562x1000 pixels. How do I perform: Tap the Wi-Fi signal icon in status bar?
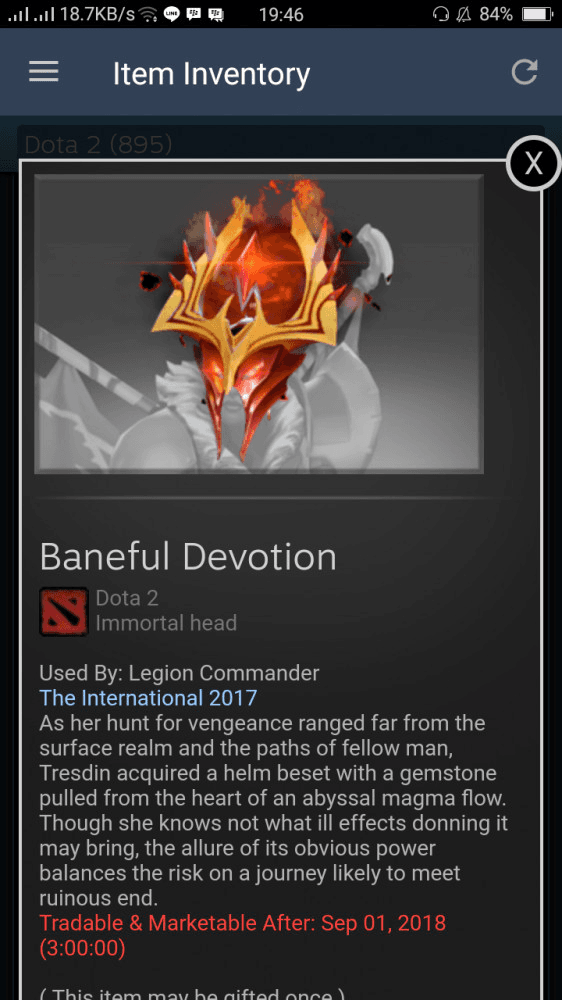tap(149, 15)
